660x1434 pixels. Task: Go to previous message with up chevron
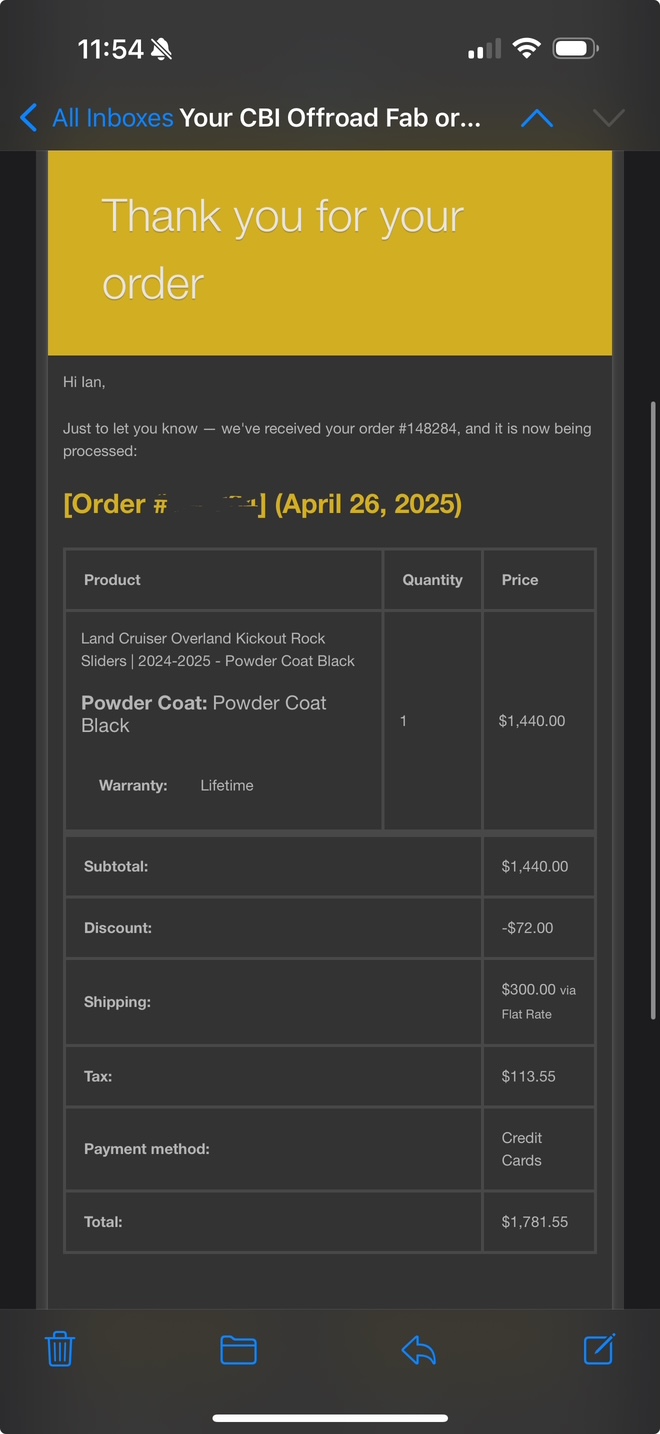pyautogui.click(x=537, y=118)
